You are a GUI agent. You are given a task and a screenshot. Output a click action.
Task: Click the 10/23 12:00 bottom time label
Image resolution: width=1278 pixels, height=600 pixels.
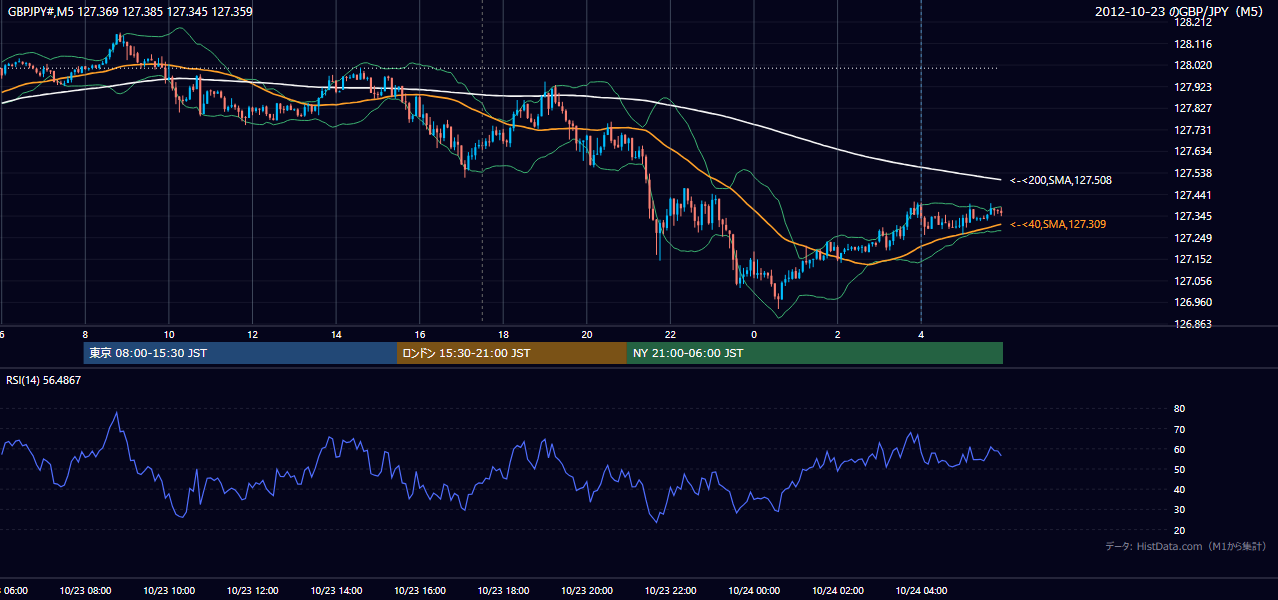252,591
